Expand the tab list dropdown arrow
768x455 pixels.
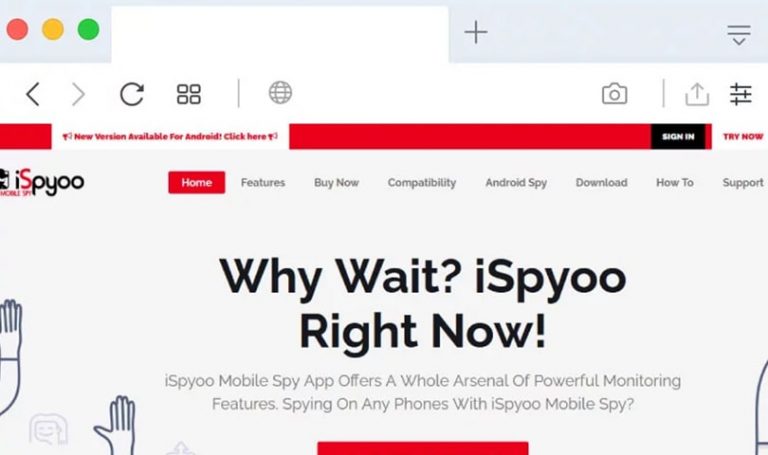739,35
